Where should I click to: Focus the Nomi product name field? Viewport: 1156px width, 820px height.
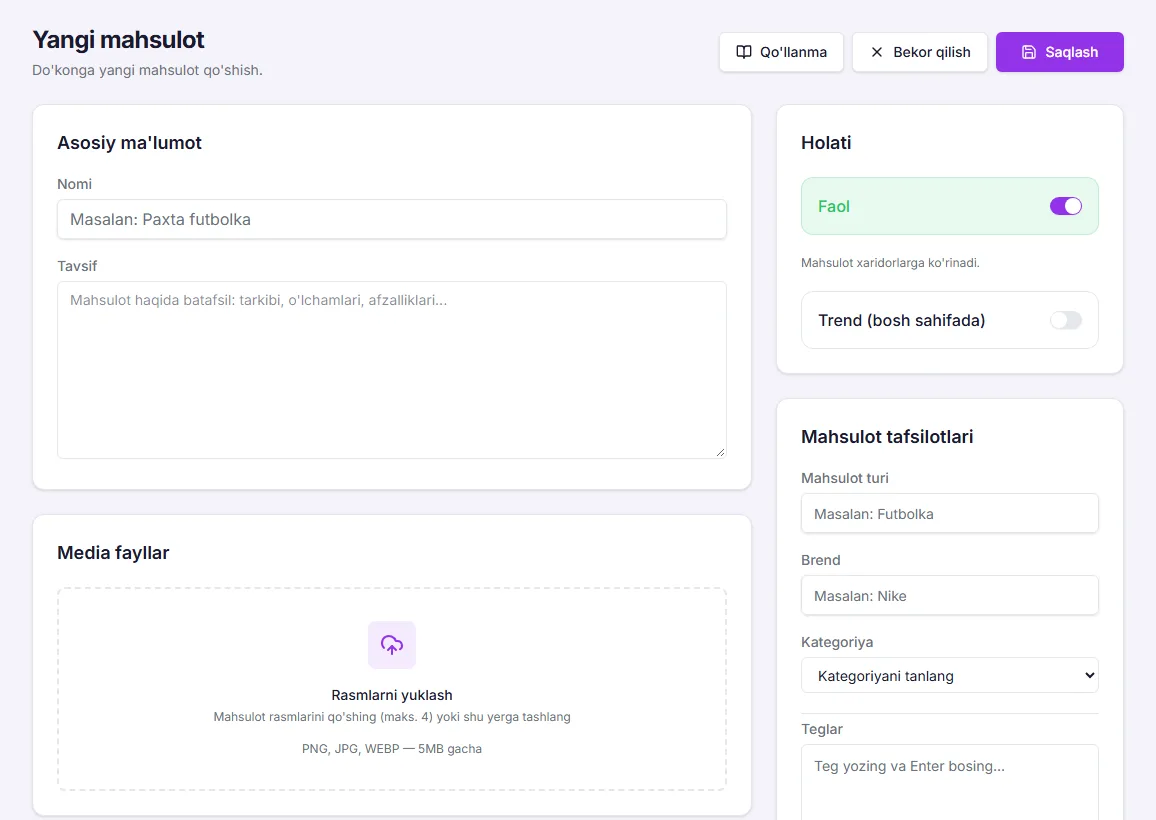point(391,219)
